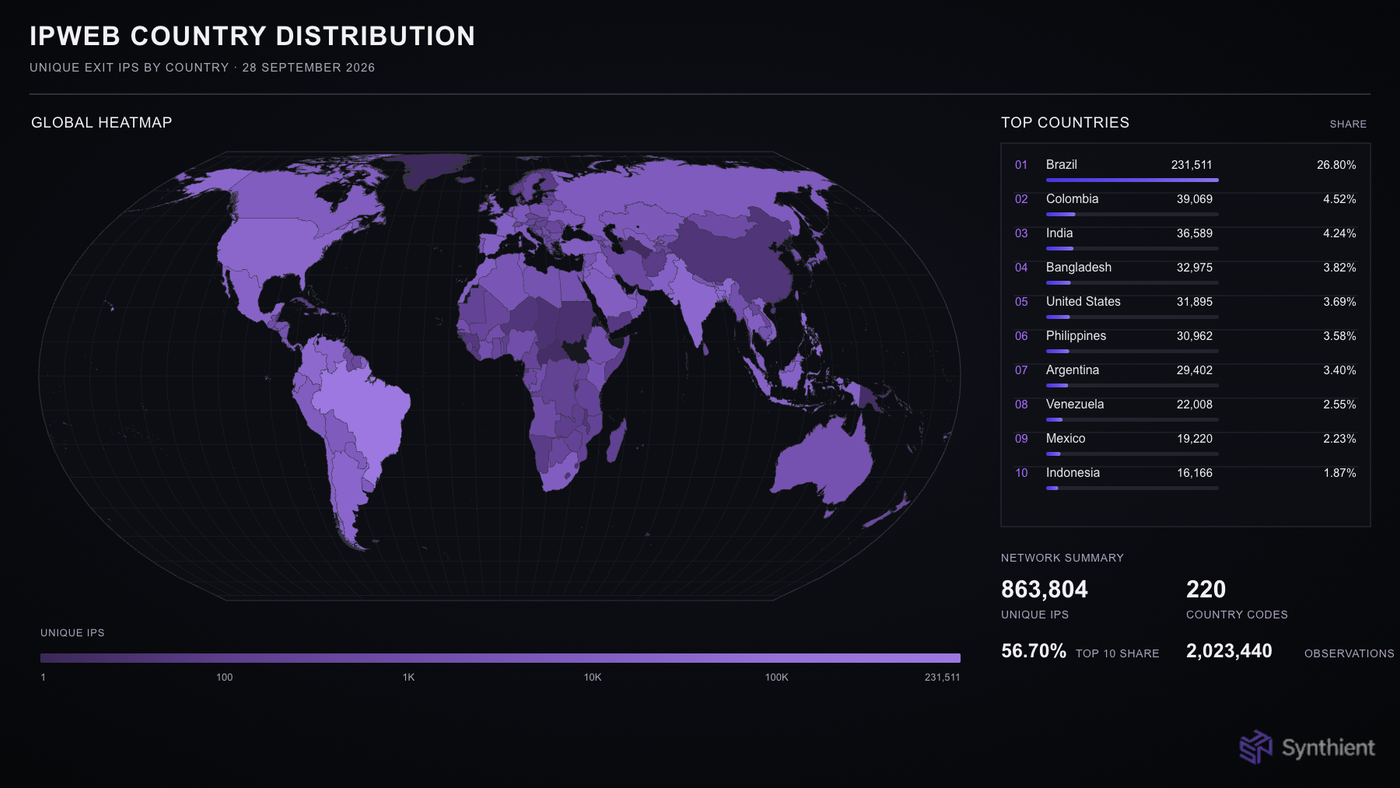This screenshot has height=788, width=1400.
Task: Click the Indonesia country entry
Action: tap(1073, 472)
